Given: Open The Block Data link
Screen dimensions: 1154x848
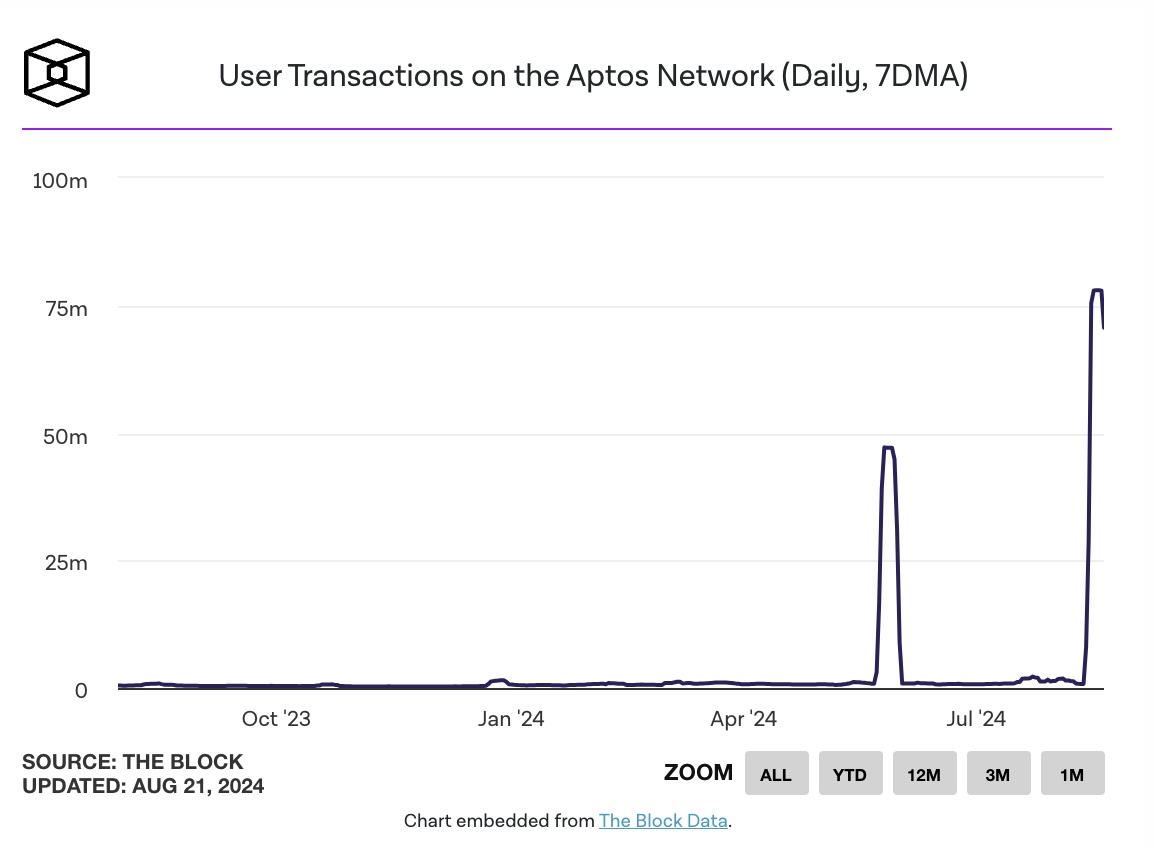Looking at the screenshot, I should [663, 821].
